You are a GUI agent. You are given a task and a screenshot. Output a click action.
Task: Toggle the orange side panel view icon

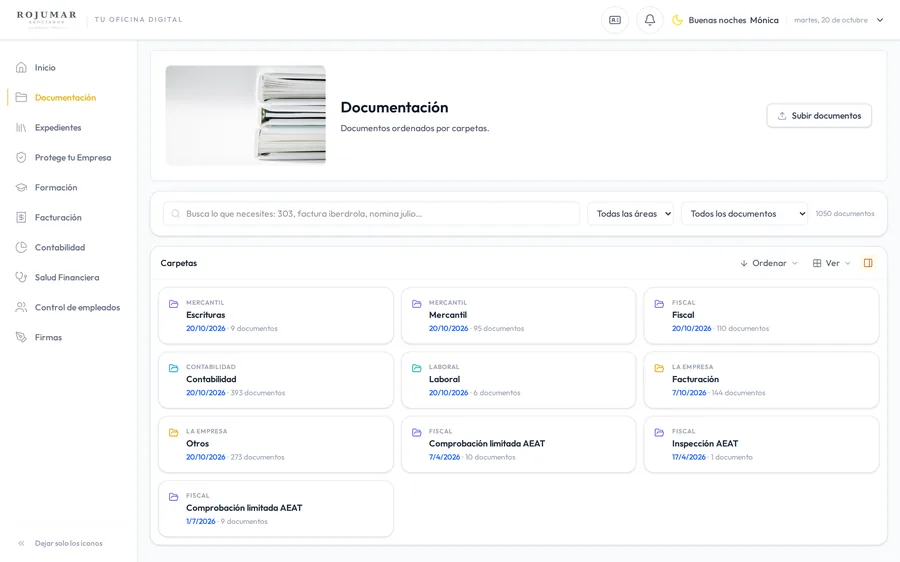[868, 263]
